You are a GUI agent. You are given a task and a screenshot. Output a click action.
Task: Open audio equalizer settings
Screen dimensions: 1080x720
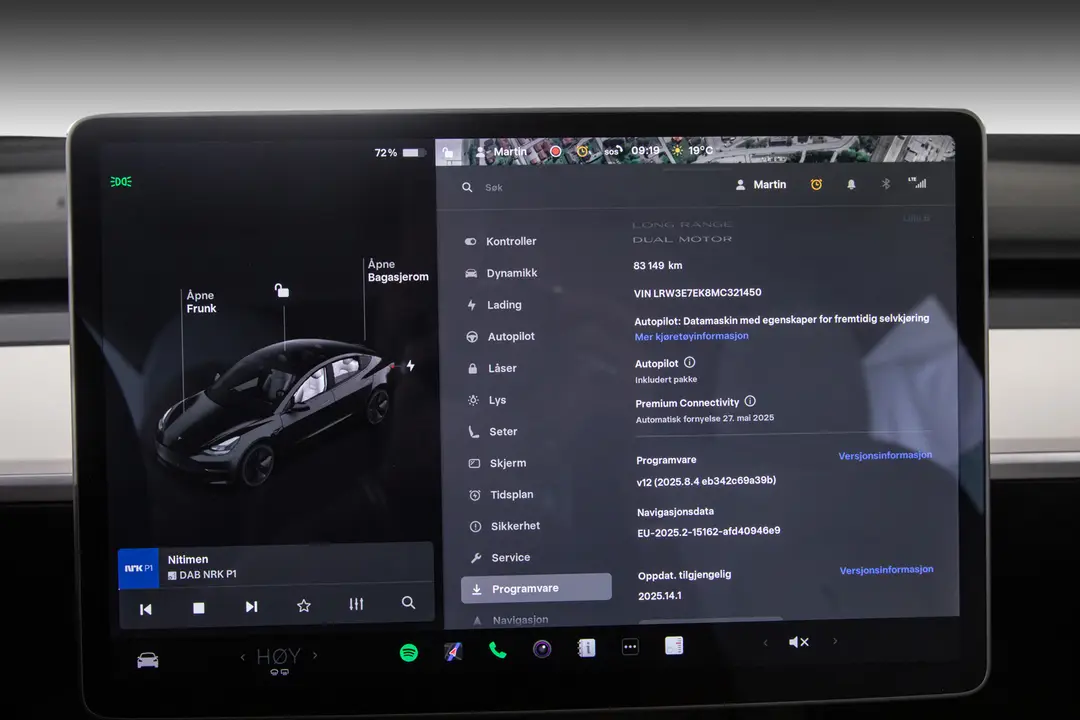coord(356,604)
